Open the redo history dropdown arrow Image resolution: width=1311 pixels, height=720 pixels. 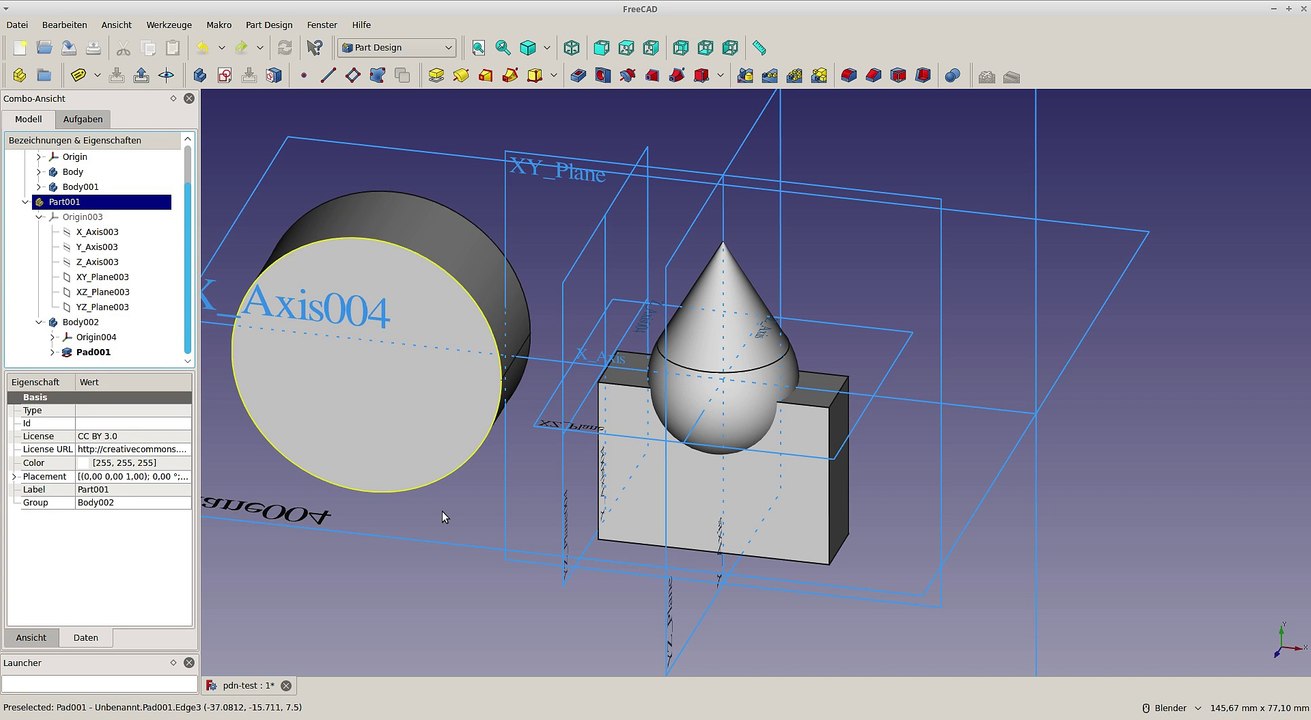tap(260, 47)
